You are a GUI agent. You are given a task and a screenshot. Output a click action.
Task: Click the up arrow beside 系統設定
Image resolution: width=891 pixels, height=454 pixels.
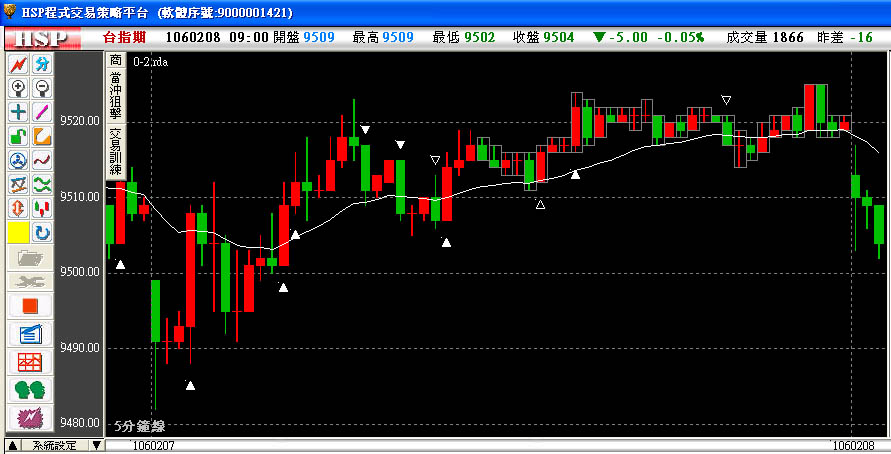coord(13,445)
